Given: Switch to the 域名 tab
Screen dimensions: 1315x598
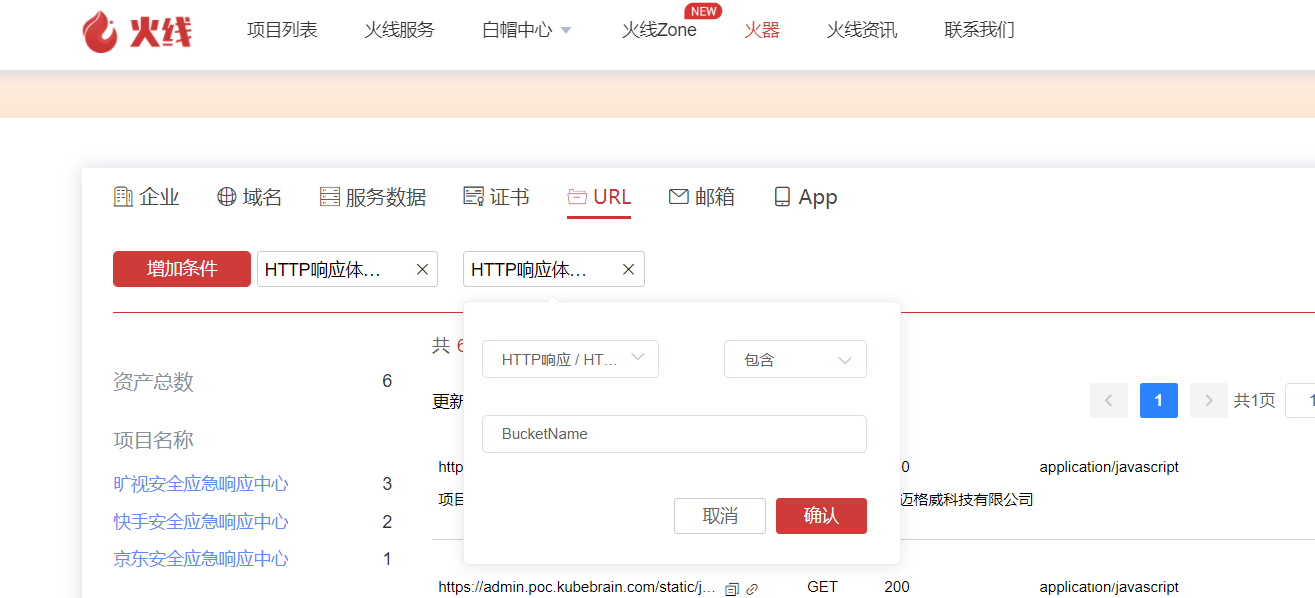Looking at the screenshot, I should pos(250,197).
